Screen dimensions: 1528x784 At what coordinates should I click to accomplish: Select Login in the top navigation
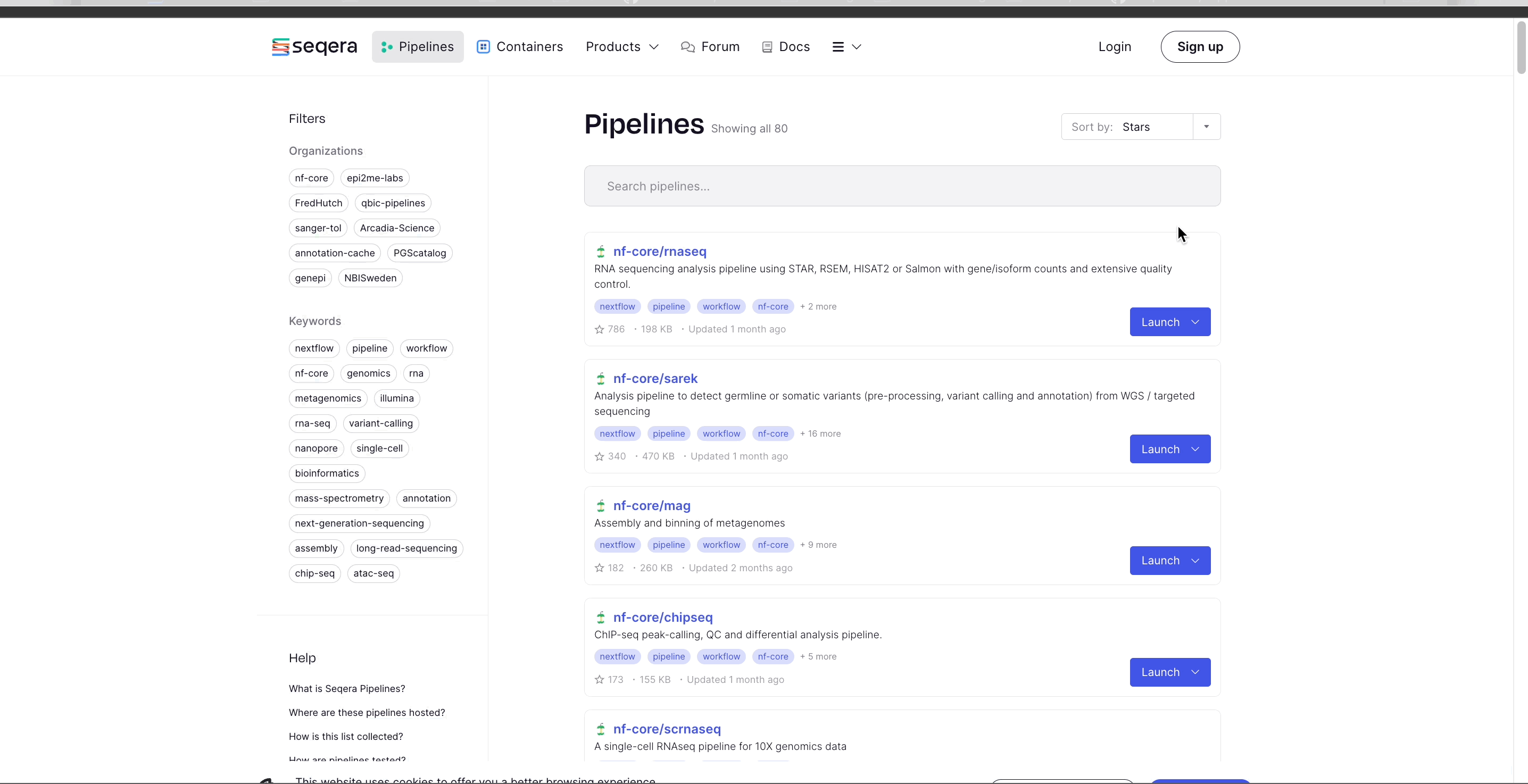point(1114,47)
